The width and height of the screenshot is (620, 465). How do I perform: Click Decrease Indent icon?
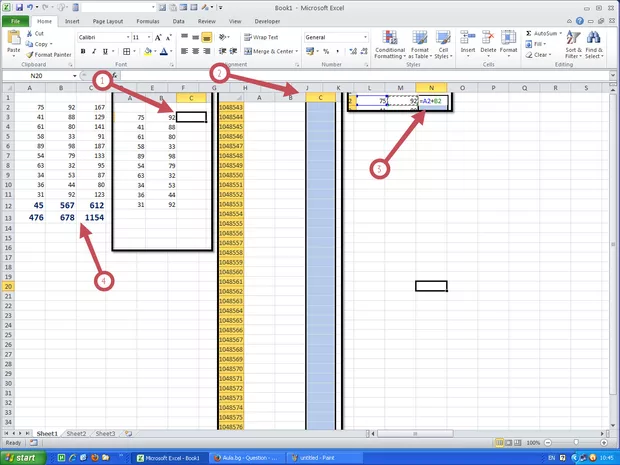coord(223,51)
